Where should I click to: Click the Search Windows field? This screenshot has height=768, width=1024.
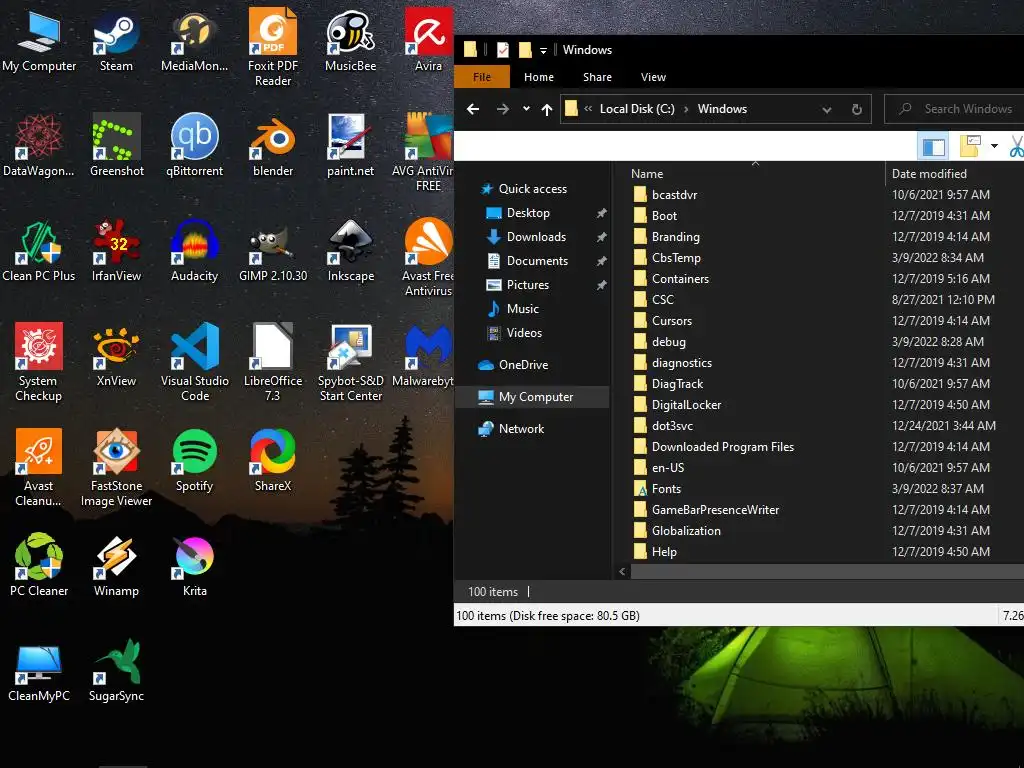(x=954, y=109)
